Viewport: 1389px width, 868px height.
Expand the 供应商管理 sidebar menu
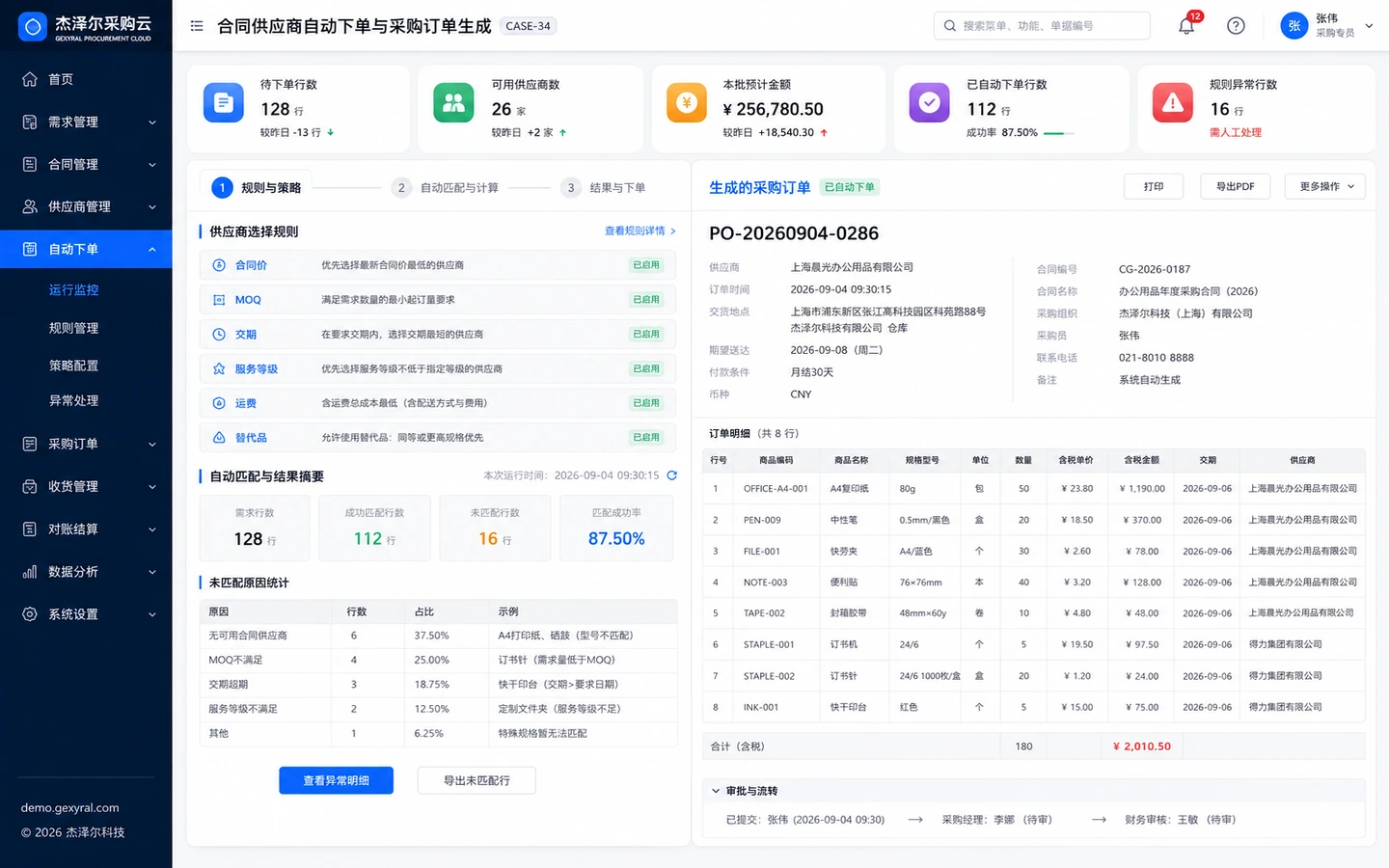coord(86,206)
